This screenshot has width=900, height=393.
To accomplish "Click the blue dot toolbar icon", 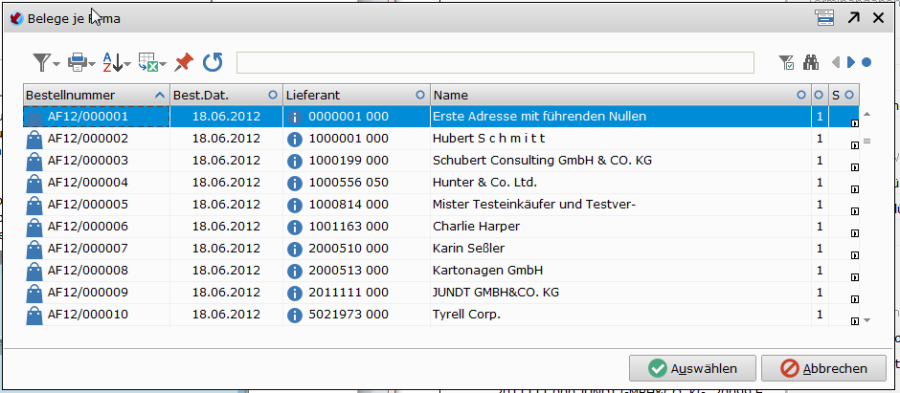I will [x=866, y=62].
